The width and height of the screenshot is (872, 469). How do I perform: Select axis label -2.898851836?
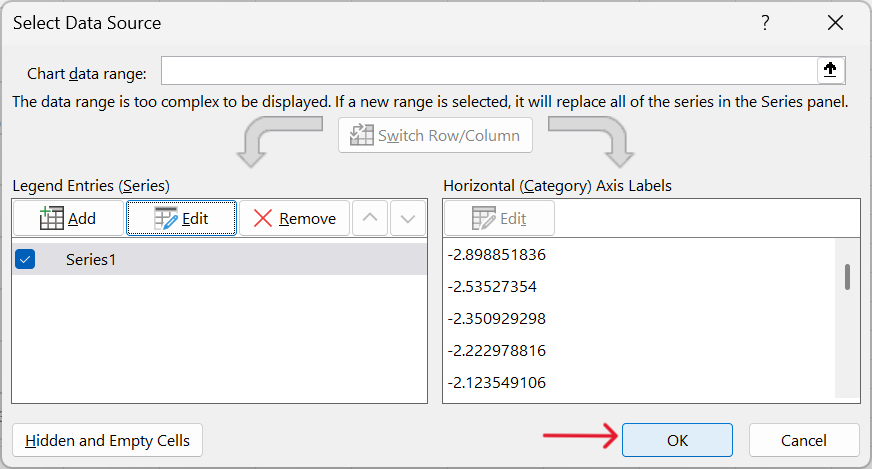pos(497,255)
